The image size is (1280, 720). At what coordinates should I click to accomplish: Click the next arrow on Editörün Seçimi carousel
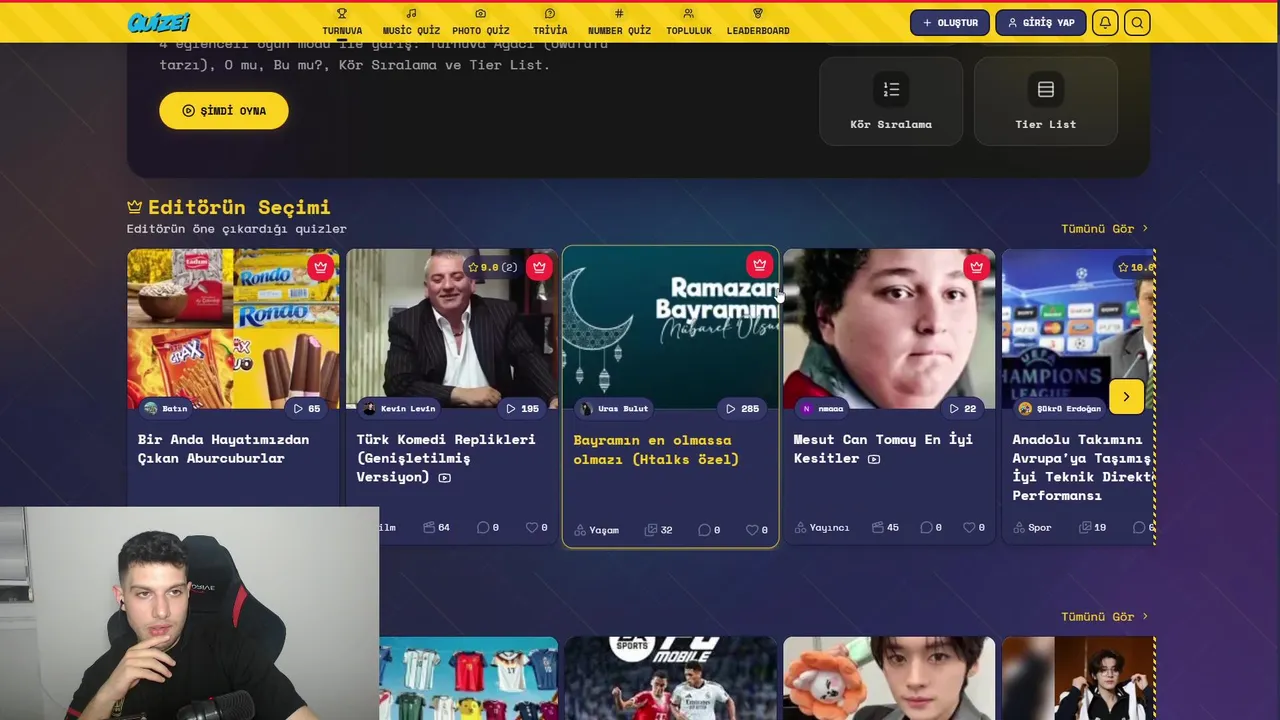(x=1126, y=397)
